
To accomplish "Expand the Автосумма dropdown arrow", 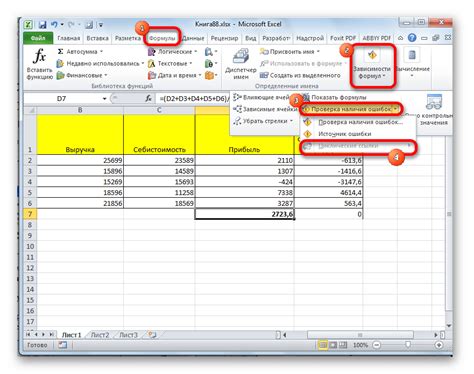I will 101,52.
